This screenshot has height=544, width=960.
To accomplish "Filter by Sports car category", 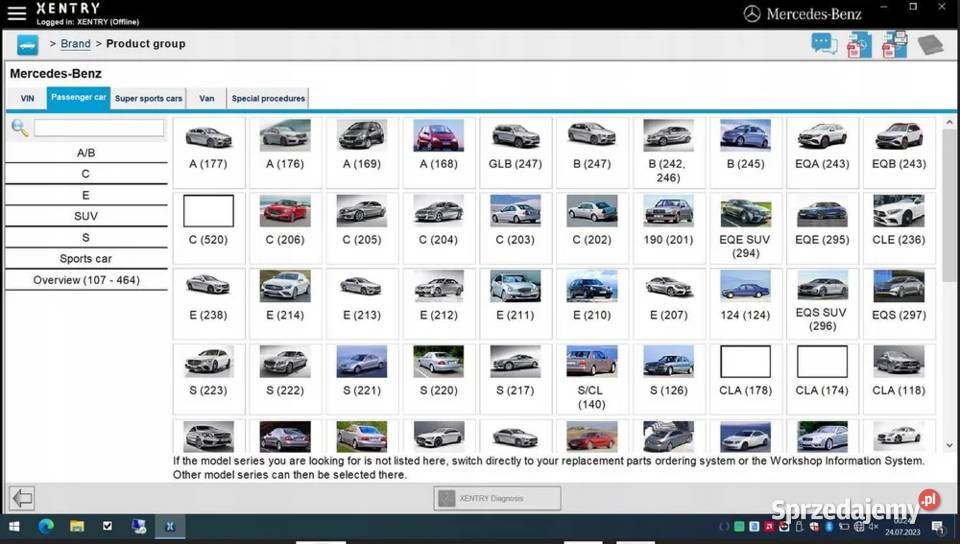I will [86, 259].
